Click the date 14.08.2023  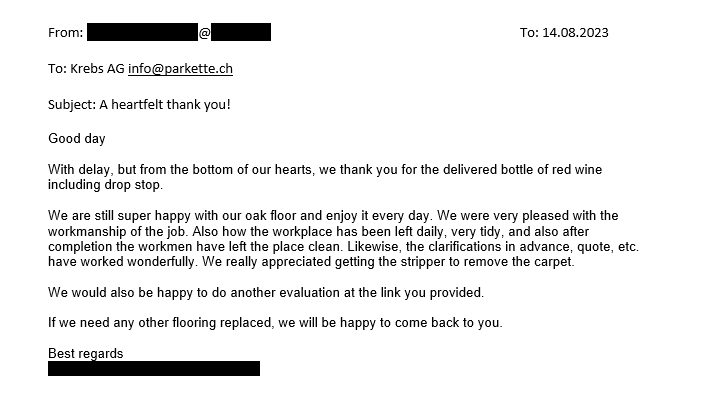pyautogui.click(x=575, y=33)
